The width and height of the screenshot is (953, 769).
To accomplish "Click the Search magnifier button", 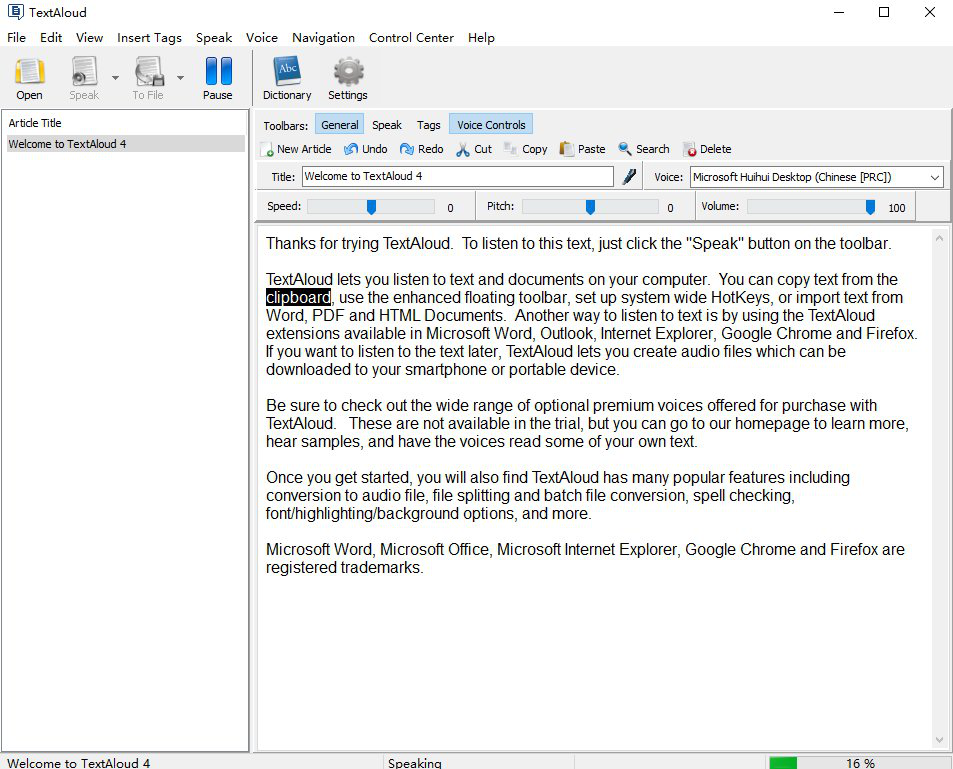I will [x=644, y=149].
